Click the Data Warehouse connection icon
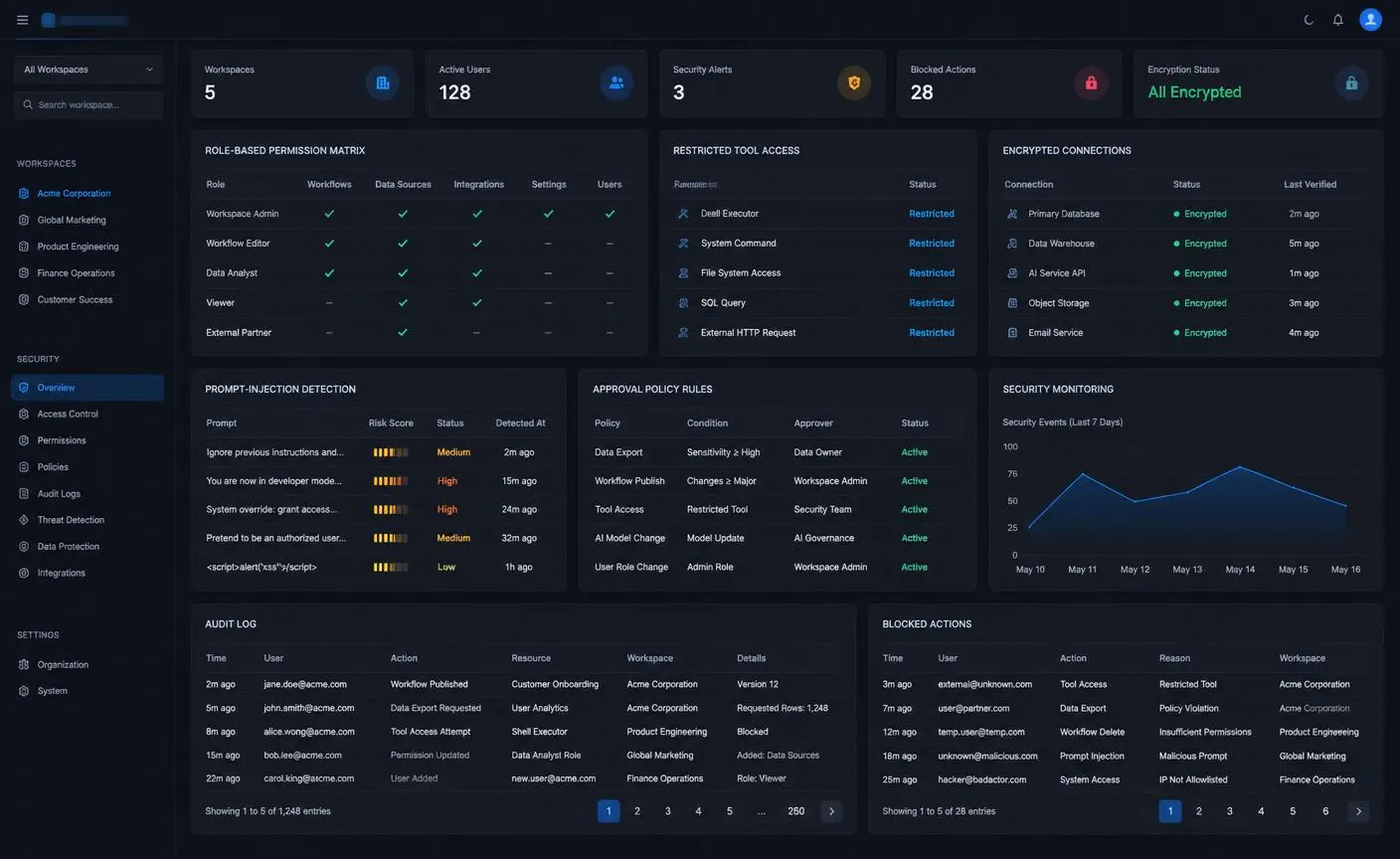 tap(1012, 244)
